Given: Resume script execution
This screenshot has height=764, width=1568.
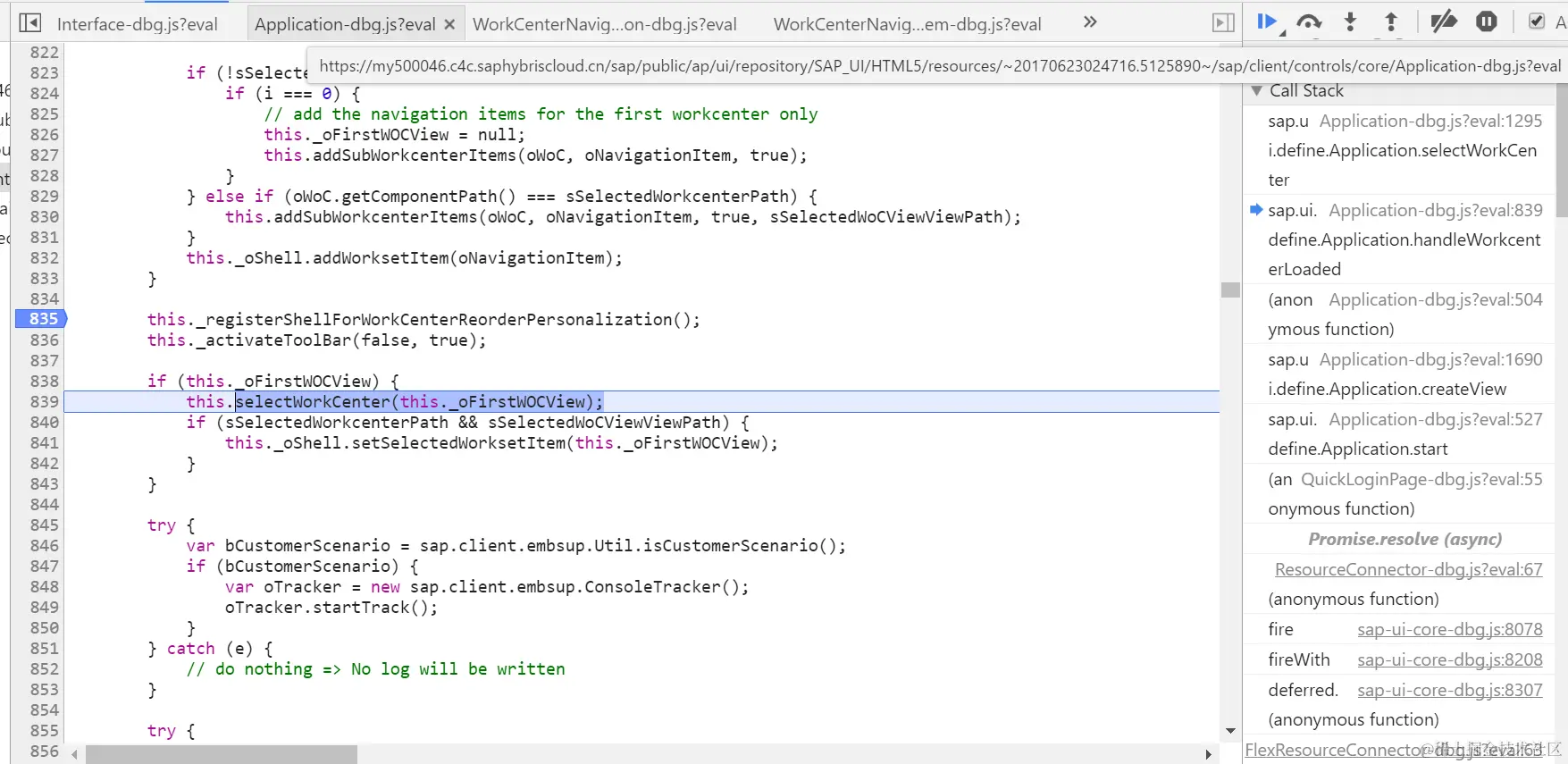Looking at the screenshot, I should [x=1267, y=22].
